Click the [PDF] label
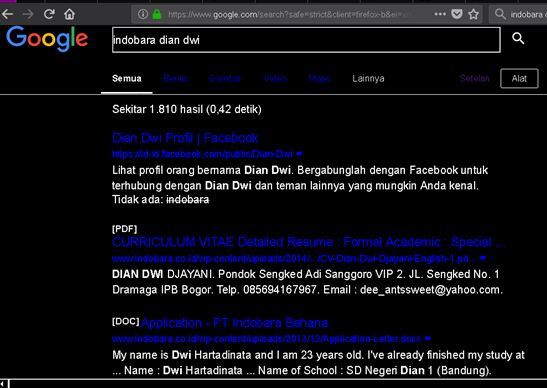 tap(125, 229)
